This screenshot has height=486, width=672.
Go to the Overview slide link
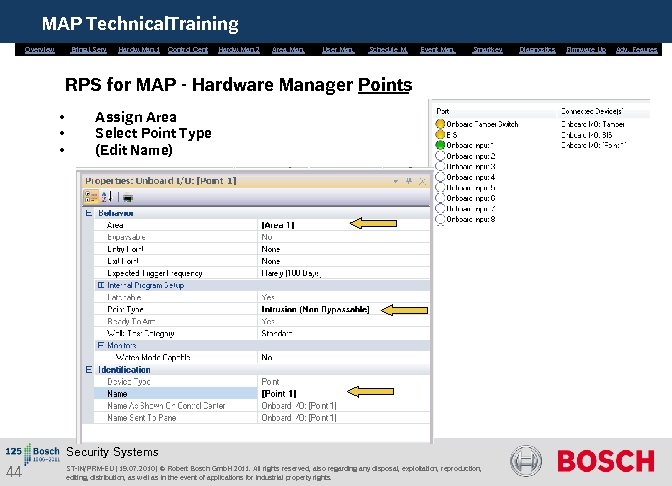pos(39,50)
